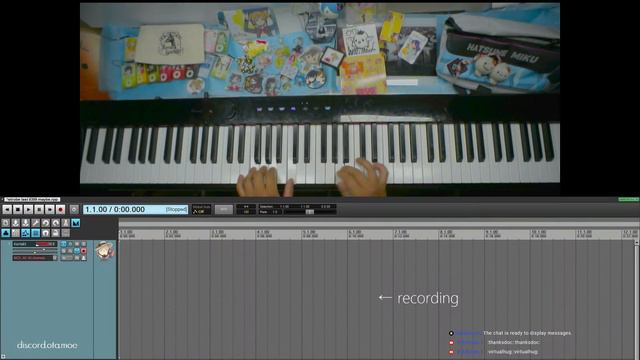
Task: Click the wide button in track's bottom row
Action: (x=67, y=258)
